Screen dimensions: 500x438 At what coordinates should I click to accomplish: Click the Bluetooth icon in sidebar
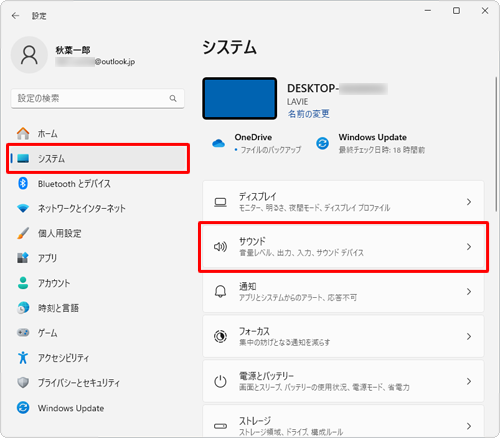point(23,183)
